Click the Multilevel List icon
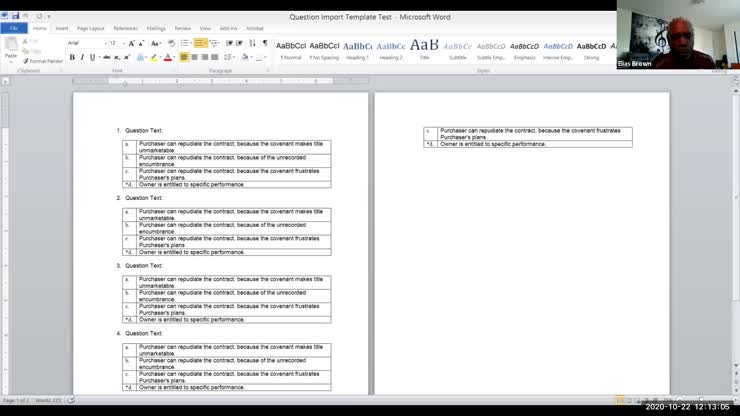740x416 pixels. click(x=213, y=43)
